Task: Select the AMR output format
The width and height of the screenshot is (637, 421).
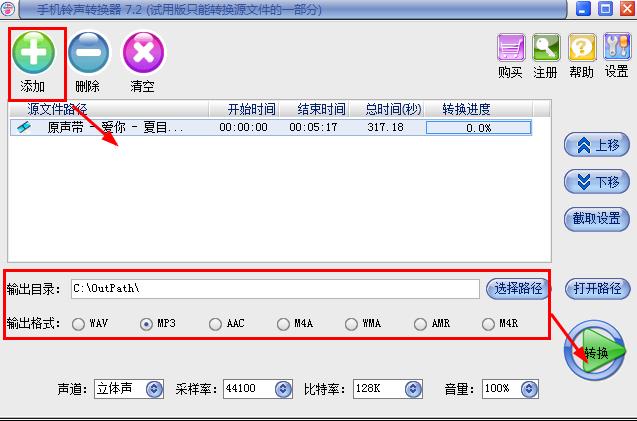Action: click(x=420, y=324)
